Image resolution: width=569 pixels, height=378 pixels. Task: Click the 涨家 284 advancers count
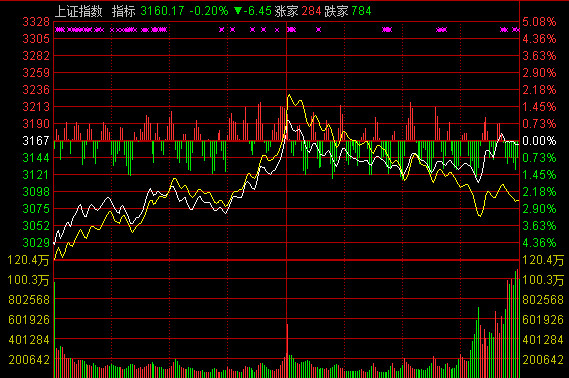298,11
